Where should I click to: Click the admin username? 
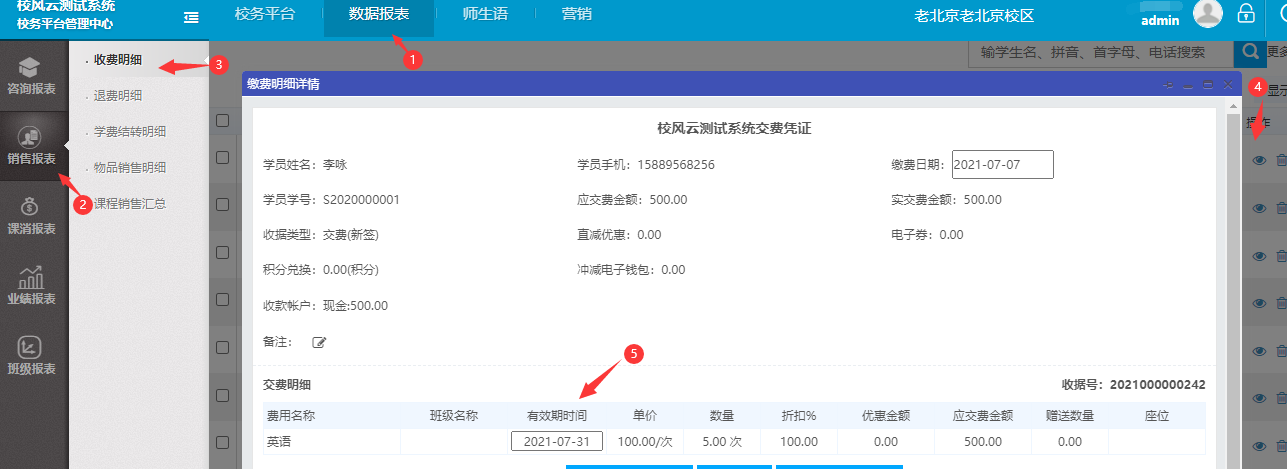(1161, 20)
